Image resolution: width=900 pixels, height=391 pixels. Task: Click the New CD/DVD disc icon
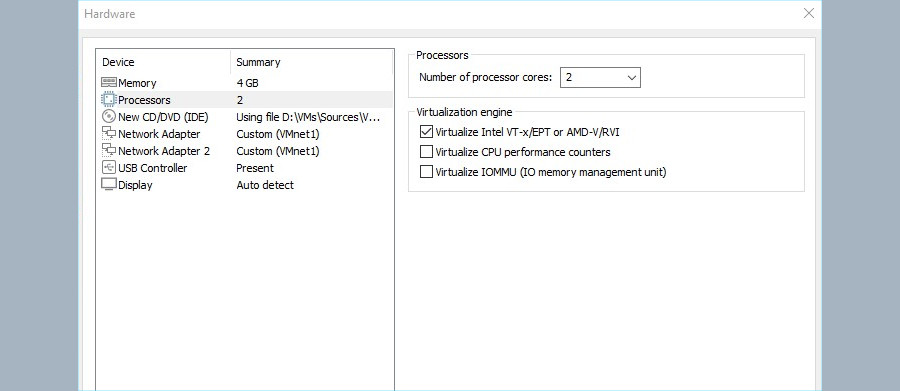(108, 117)
